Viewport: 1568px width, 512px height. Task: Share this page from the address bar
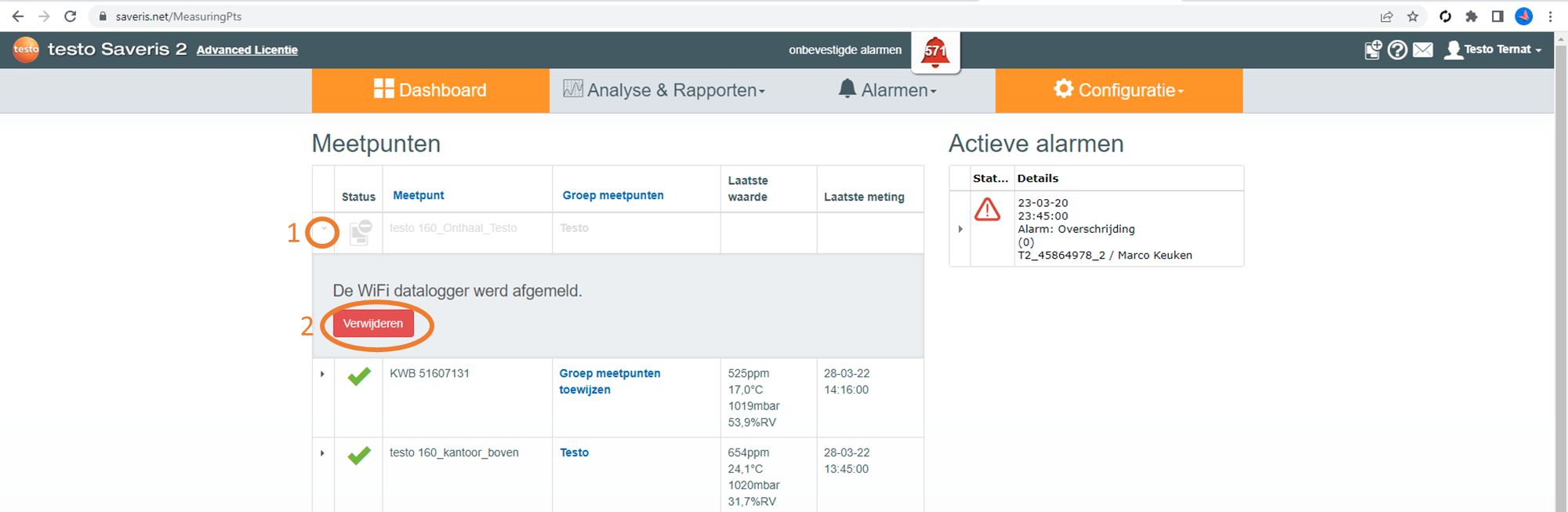(x=1387, y=16)
